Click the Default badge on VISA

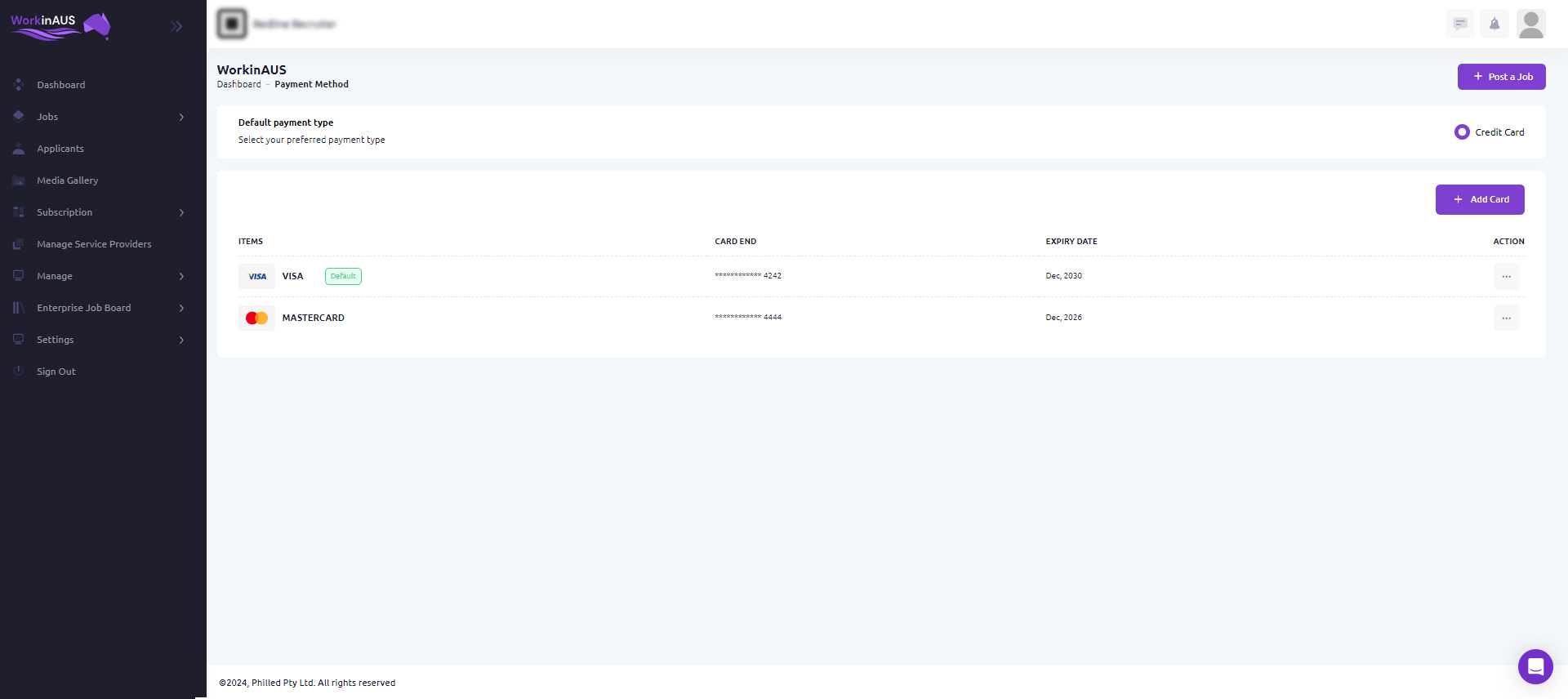343,276
